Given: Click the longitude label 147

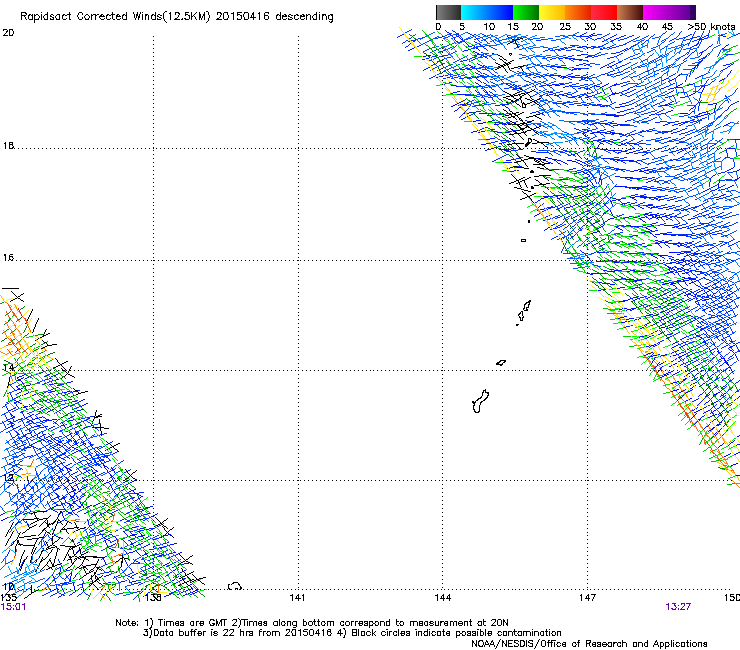Looking at the screenshot, I should coord(588,598).
